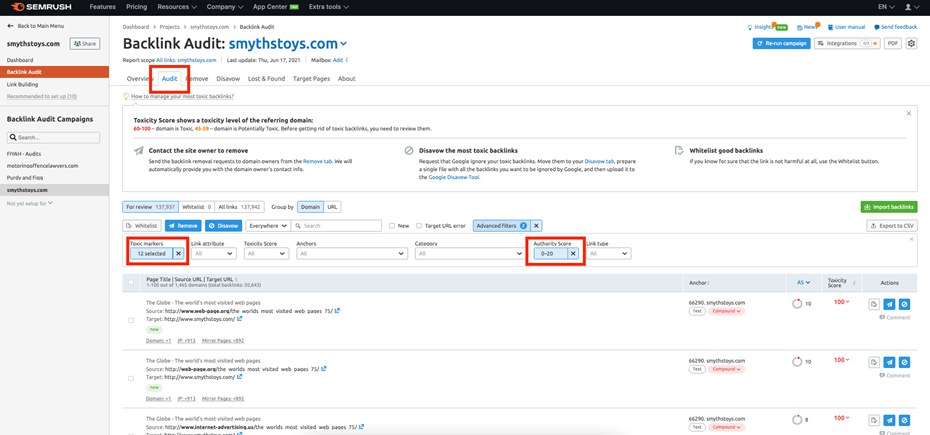930x435 pixels.
Task: Show Whitelist 0 links
Action: pos(196,207)
